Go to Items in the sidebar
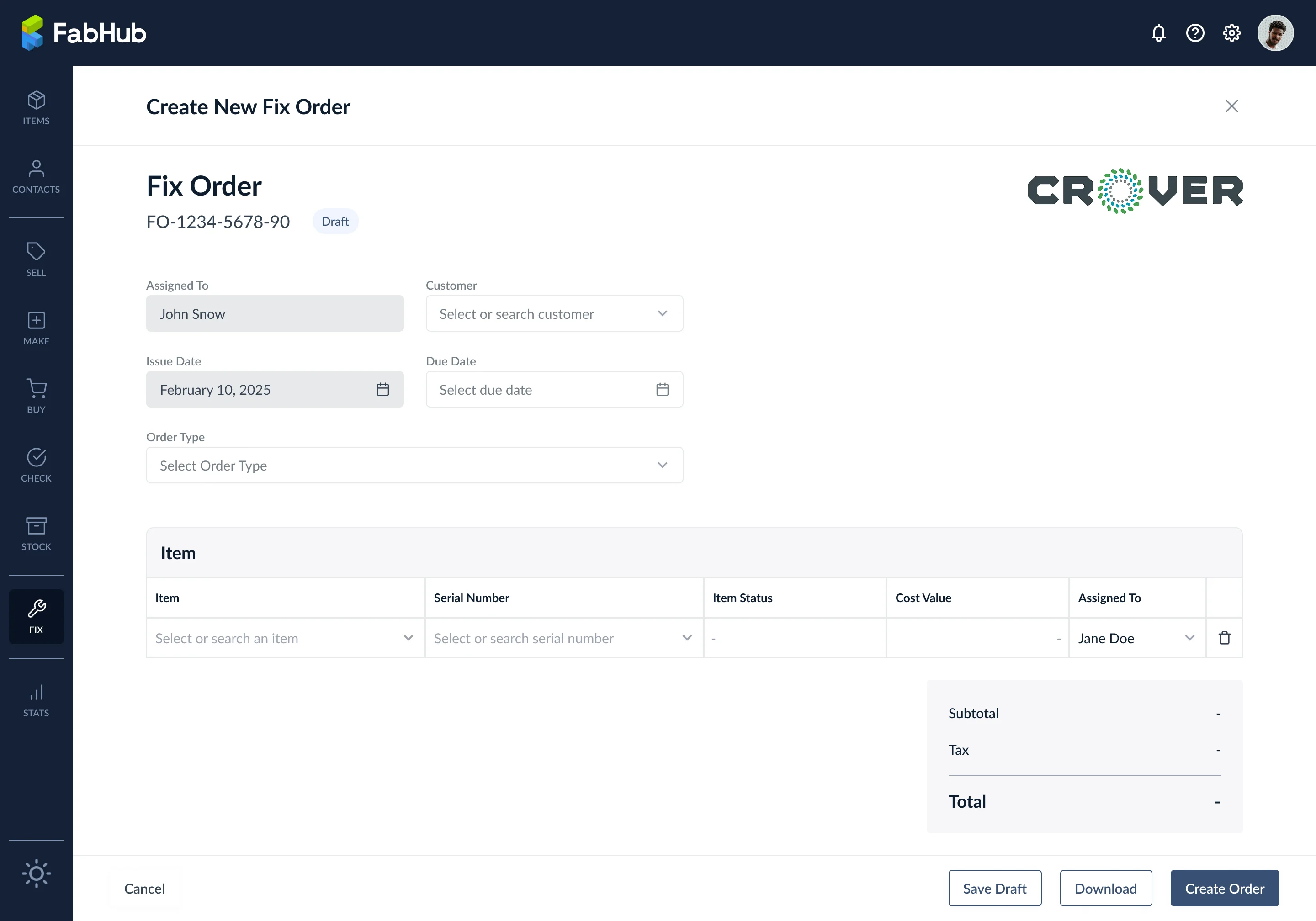The image size is (1316, 921). 36,108
